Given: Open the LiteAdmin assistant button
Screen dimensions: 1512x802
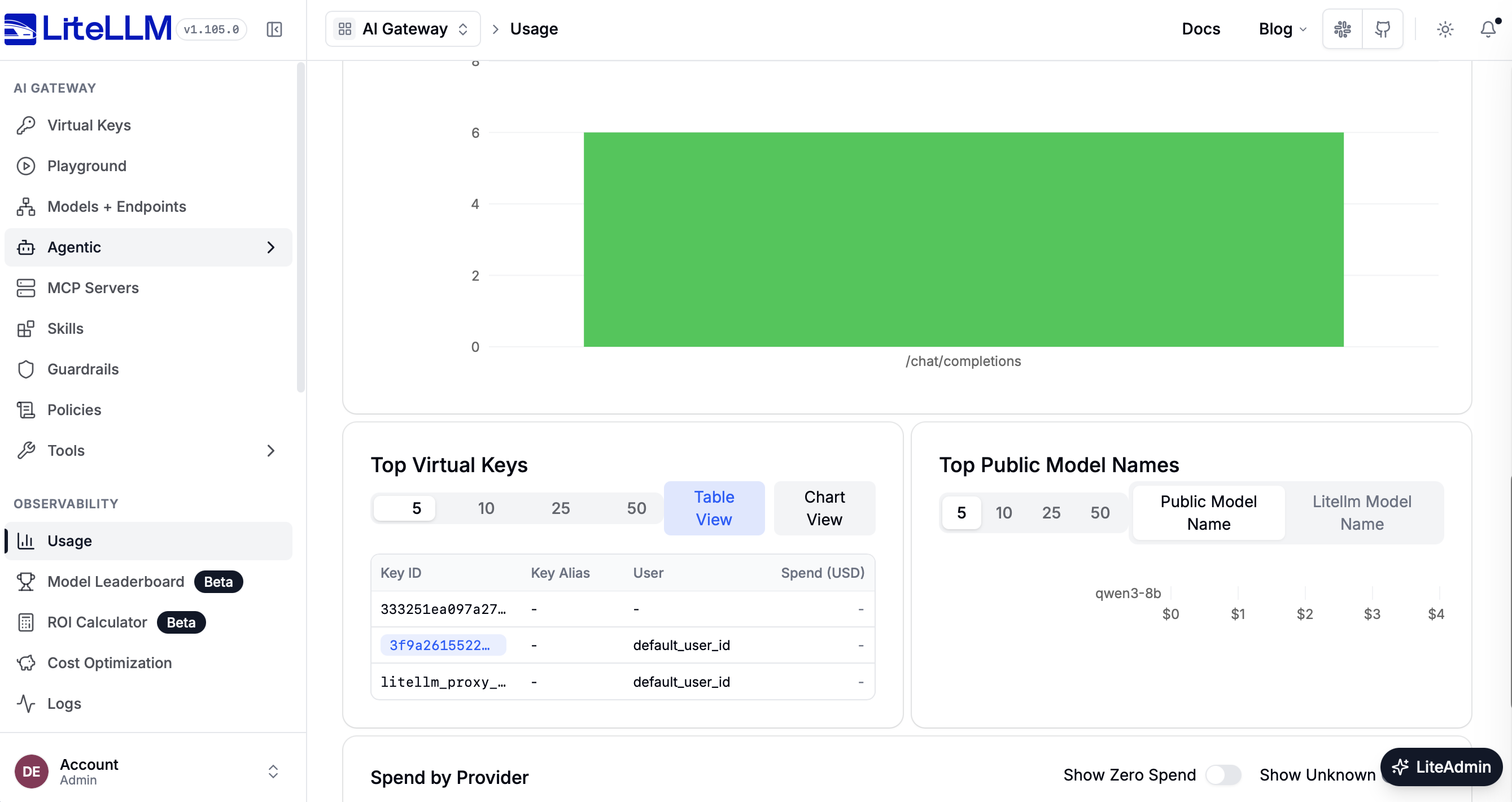Looking at the screenshot, I should point(1441,767).
